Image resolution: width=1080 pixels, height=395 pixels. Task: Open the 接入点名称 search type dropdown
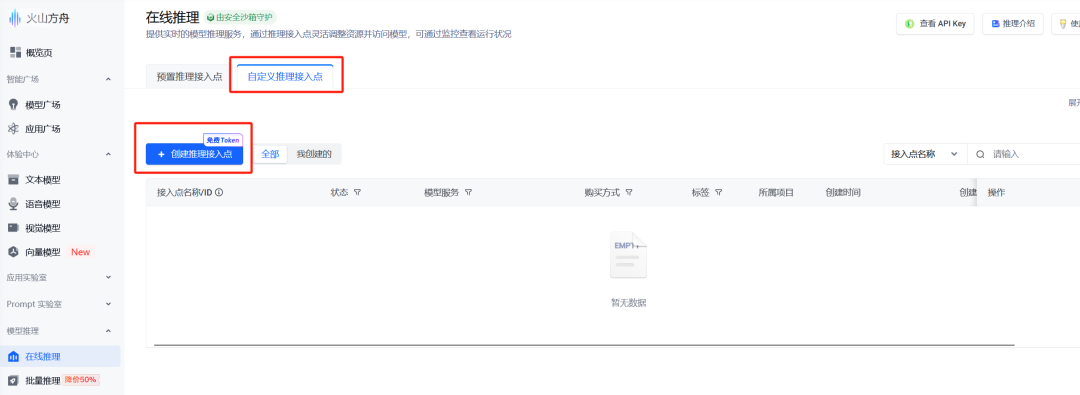pyautogui.click(x=925, y=154)
